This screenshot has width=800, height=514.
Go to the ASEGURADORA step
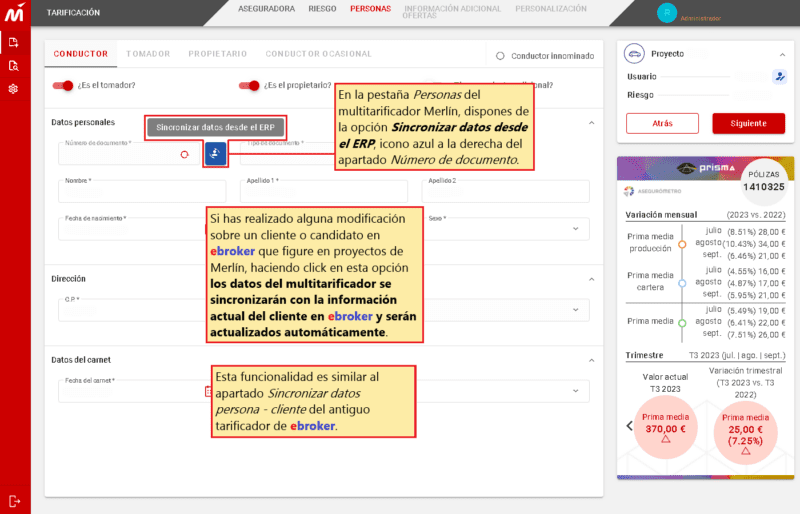(x=266, y=9)
